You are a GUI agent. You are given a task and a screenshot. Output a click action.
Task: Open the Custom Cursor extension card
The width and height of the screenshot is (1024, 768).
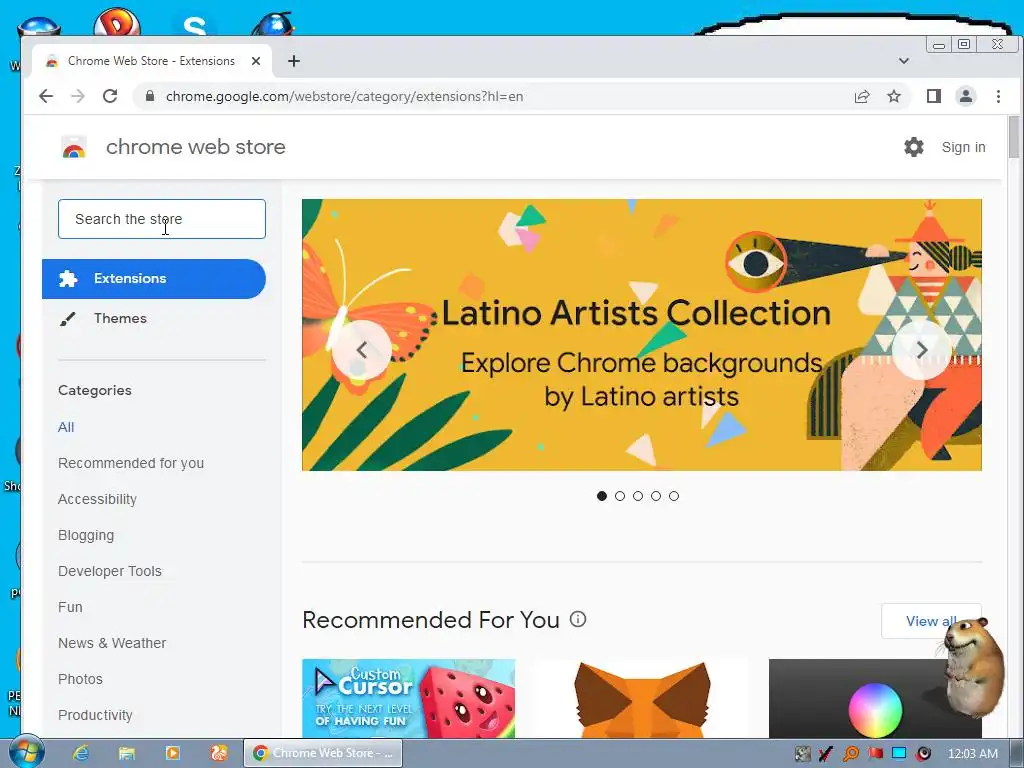click(409, 698)
